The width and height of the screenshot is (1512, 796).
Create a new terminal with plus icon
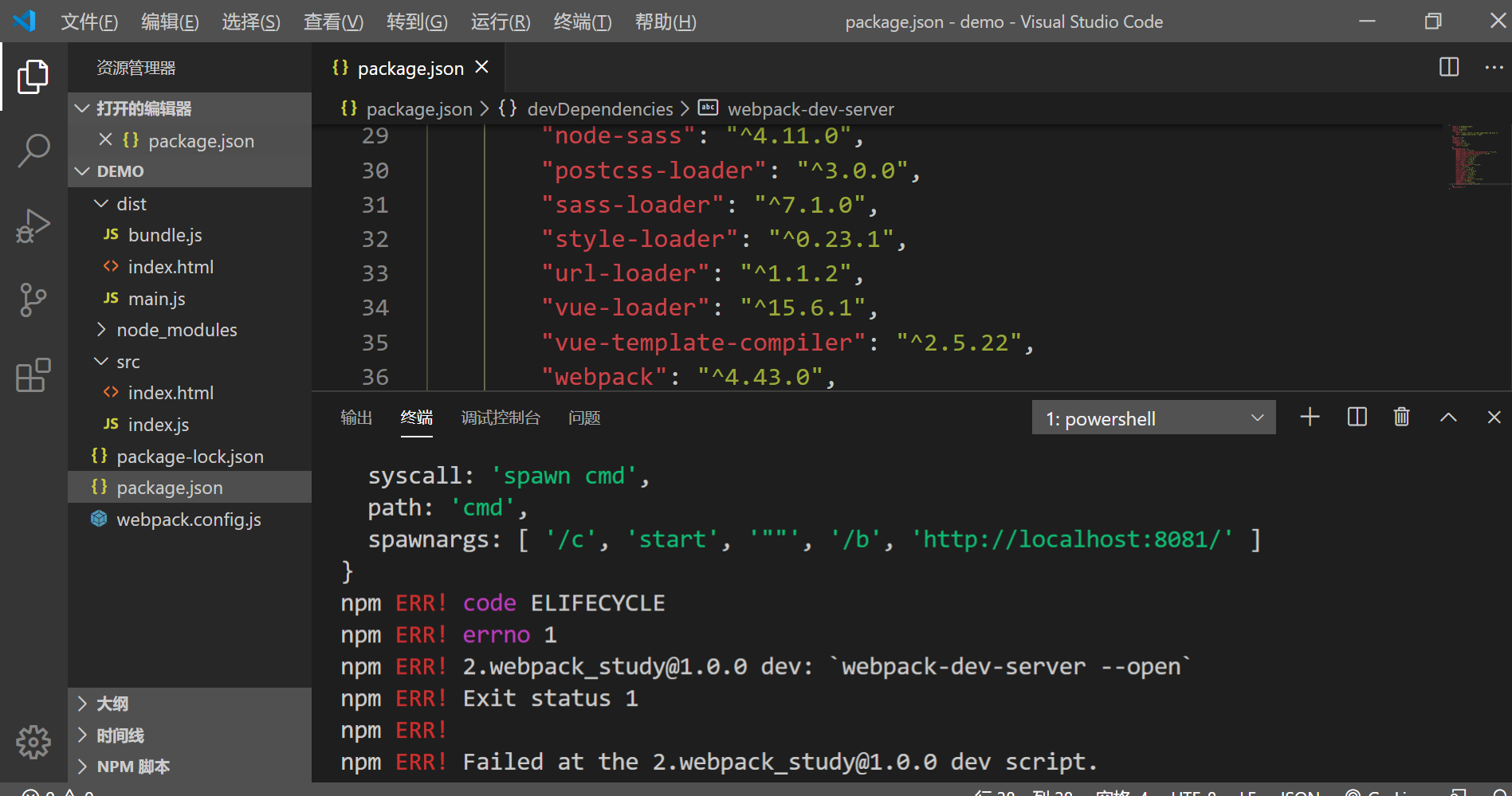tap(1310, 417)
